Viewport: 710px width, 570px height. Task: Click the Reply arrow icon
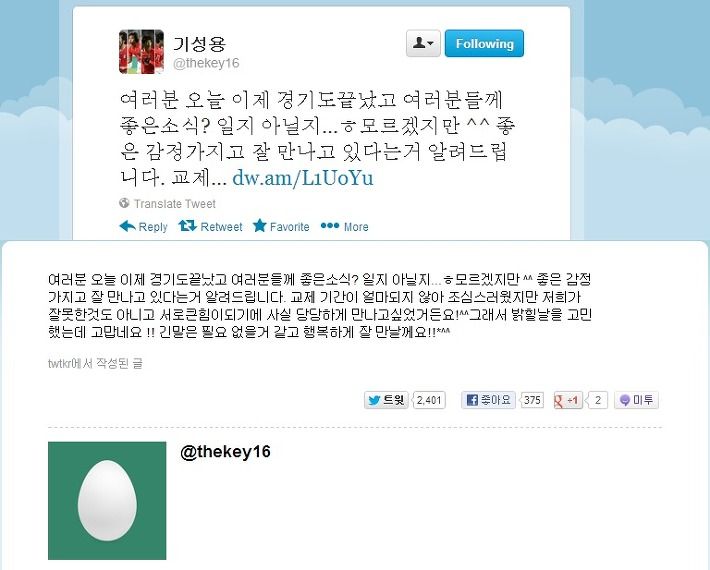click(x=127, y=225)
